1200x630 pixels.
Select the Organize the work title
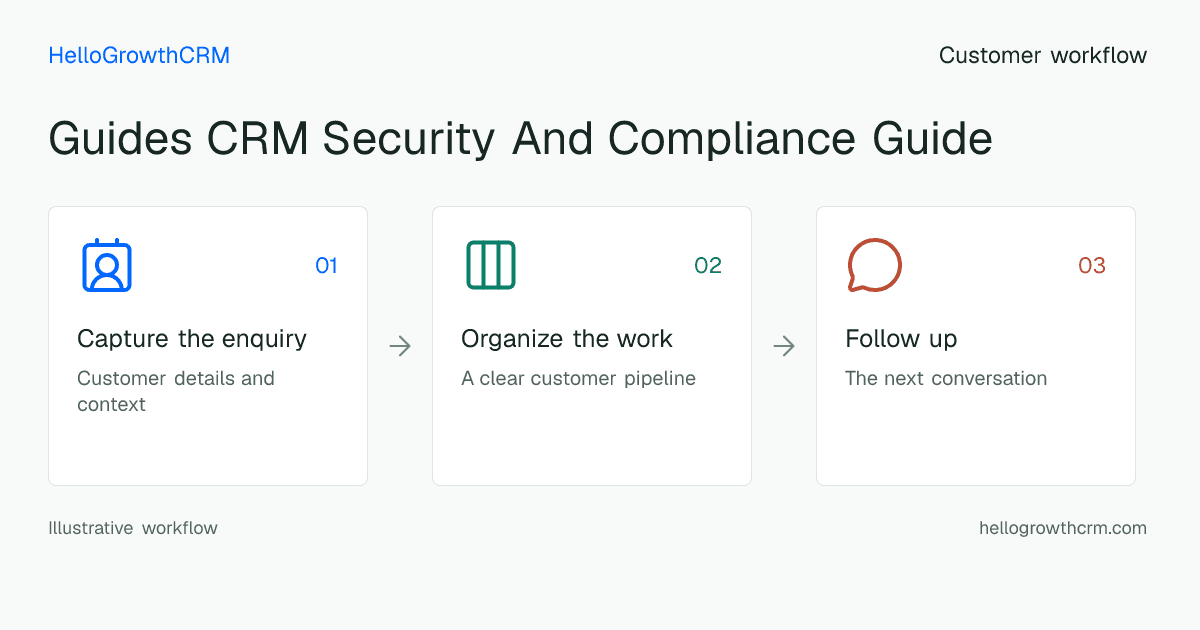tap(567, 339)
